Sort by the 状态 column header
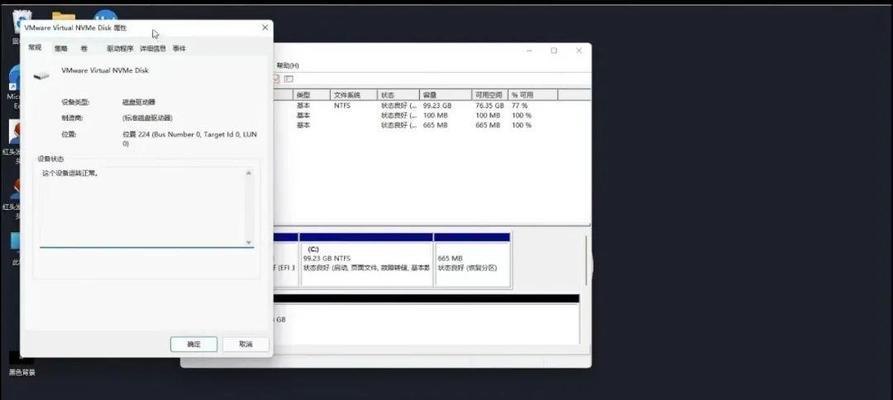 399,95
